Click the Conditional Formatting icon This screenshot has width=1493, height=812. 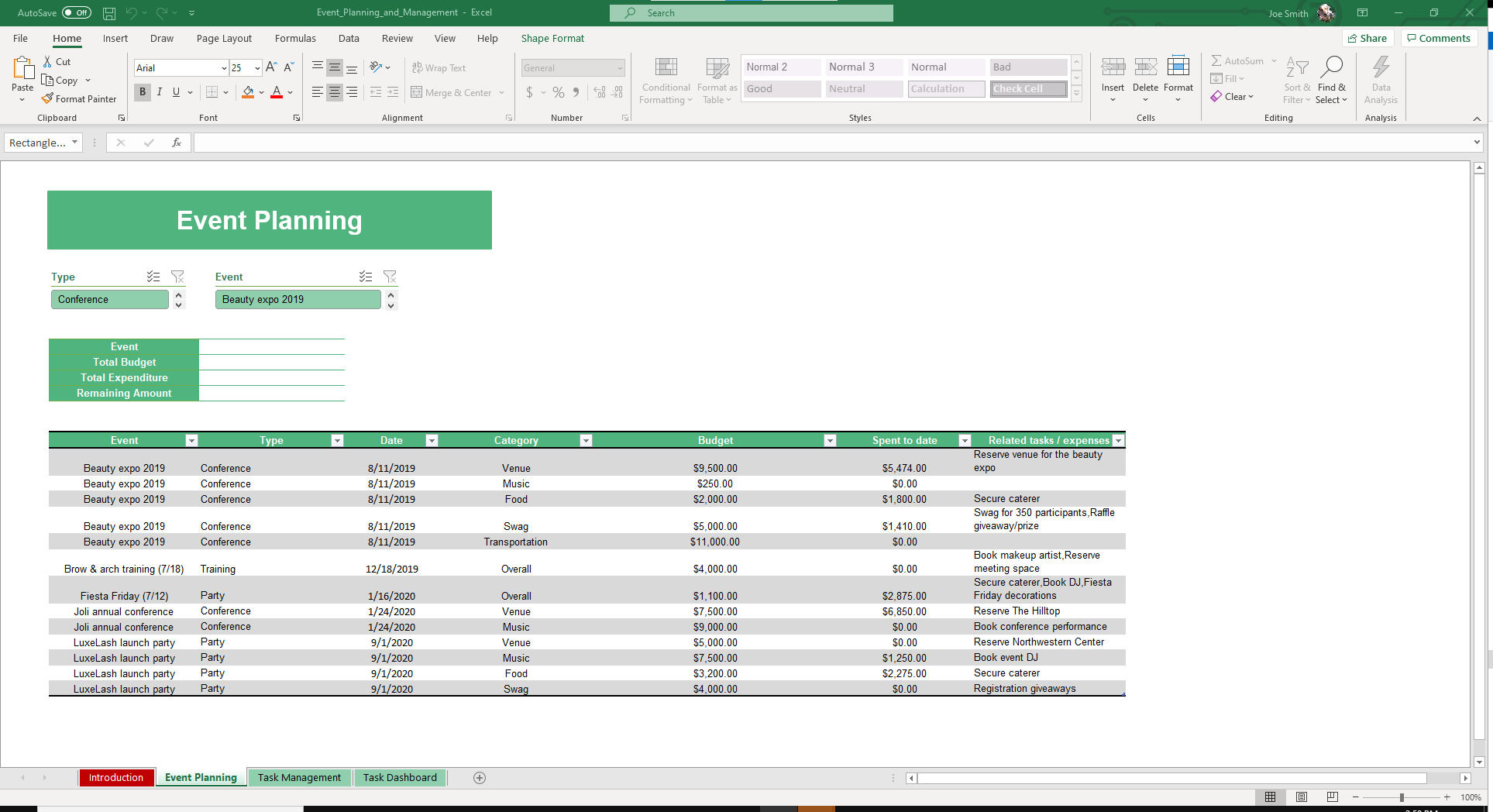coord(666,68)
